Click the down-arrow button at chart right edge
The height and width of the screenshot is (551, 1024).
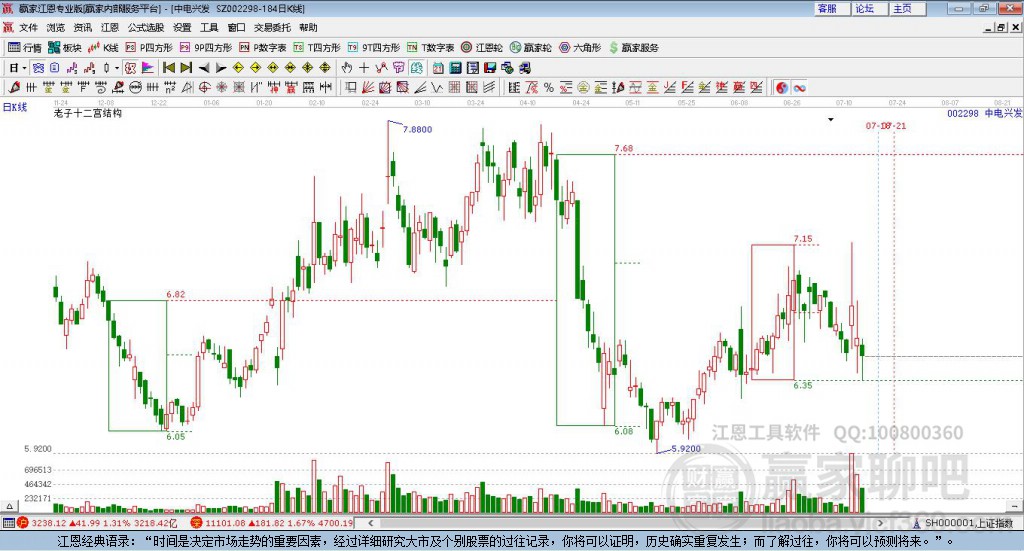pyautogui.click(x=1015, y=506)
